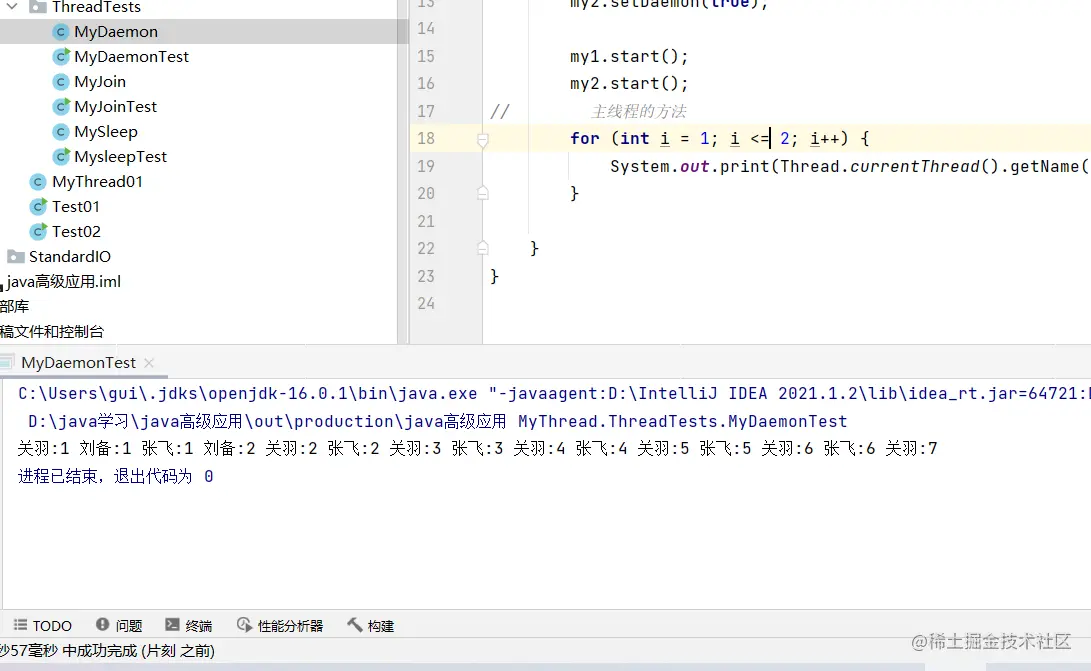Click the MyDaemon class icon

pos(61,32)
